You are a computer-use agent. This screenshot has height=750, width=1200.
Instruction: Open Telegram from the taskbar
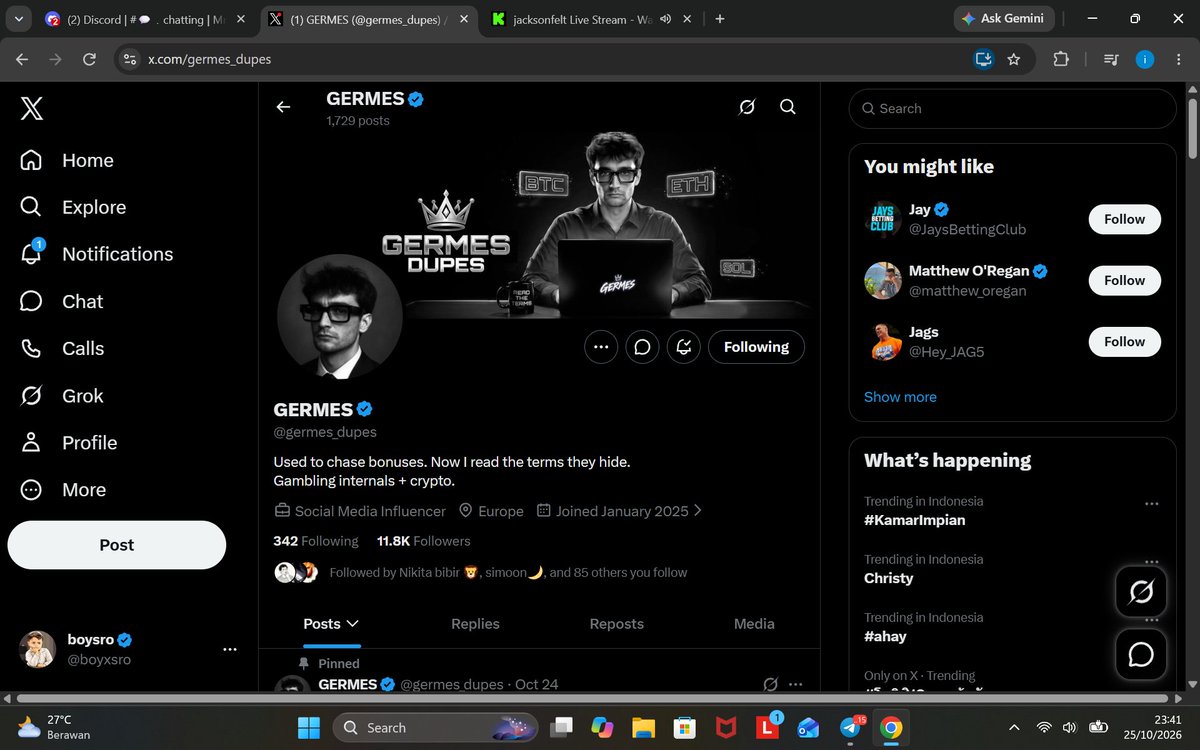tap(849, 727)
